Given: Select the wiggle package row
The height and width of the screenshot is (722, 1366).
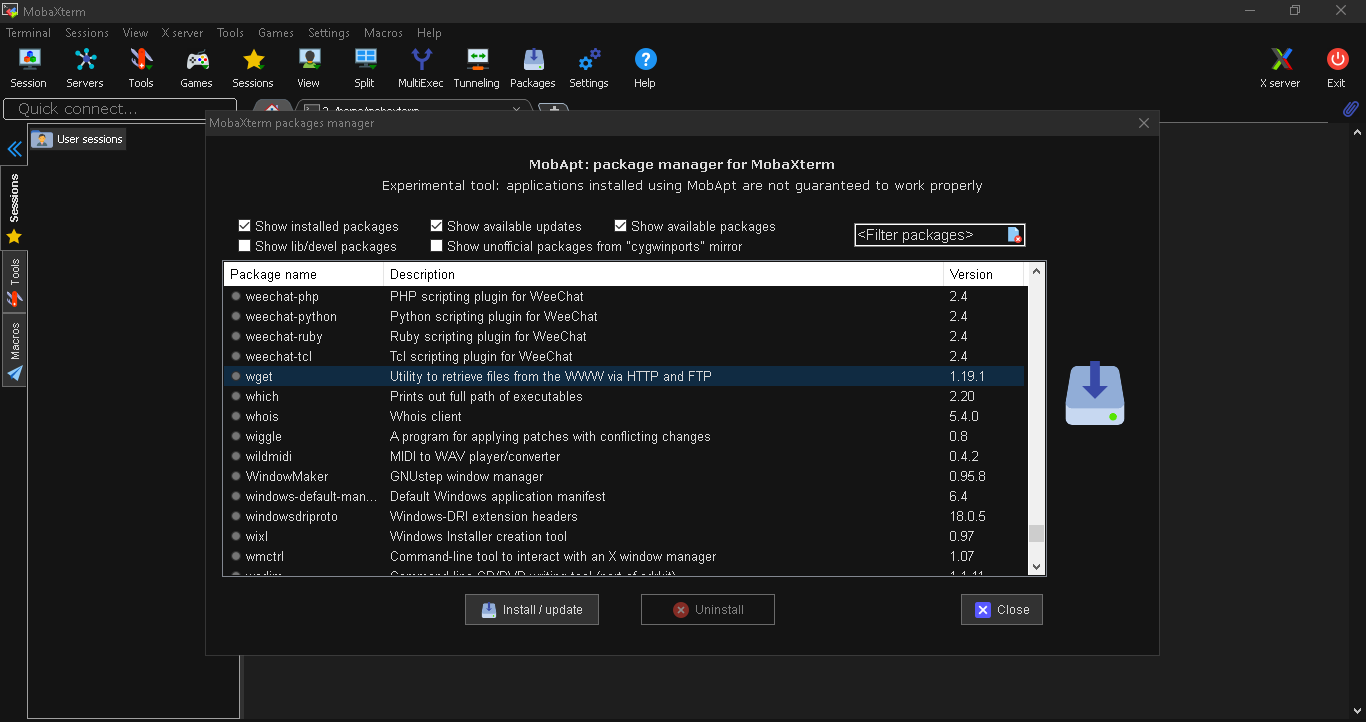Looking at the screenshot, I should (625, 436).
